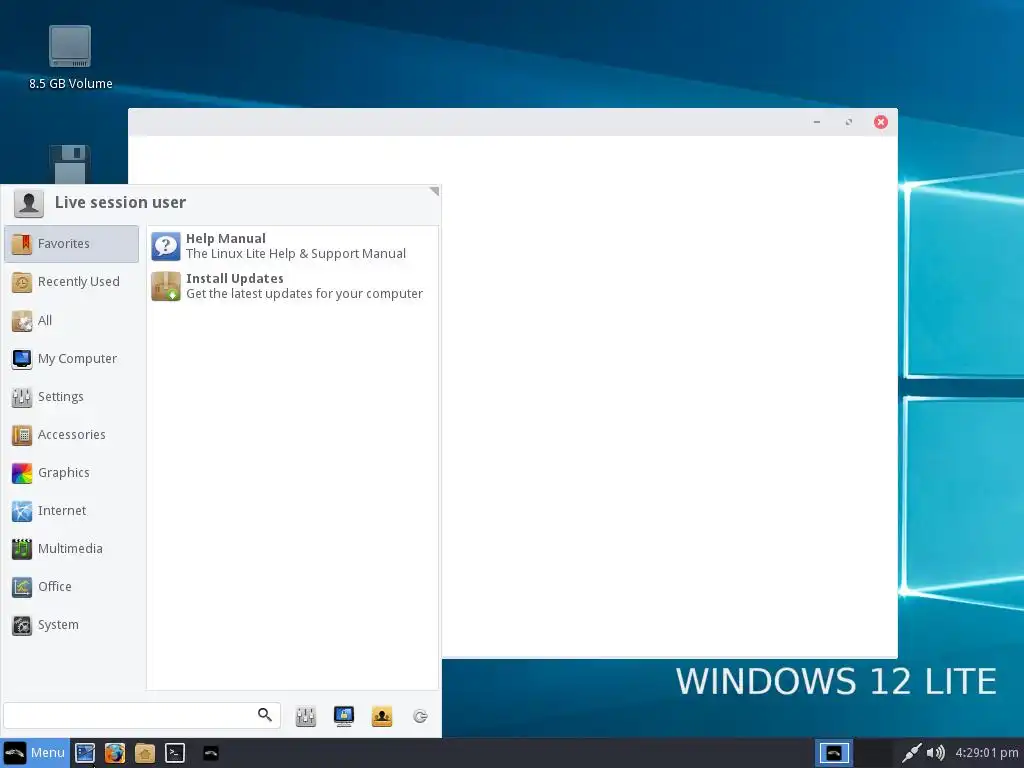The height and width of the screenshot is (768, 1024).
Task: Open My Computer category
Action: (71, 359)
